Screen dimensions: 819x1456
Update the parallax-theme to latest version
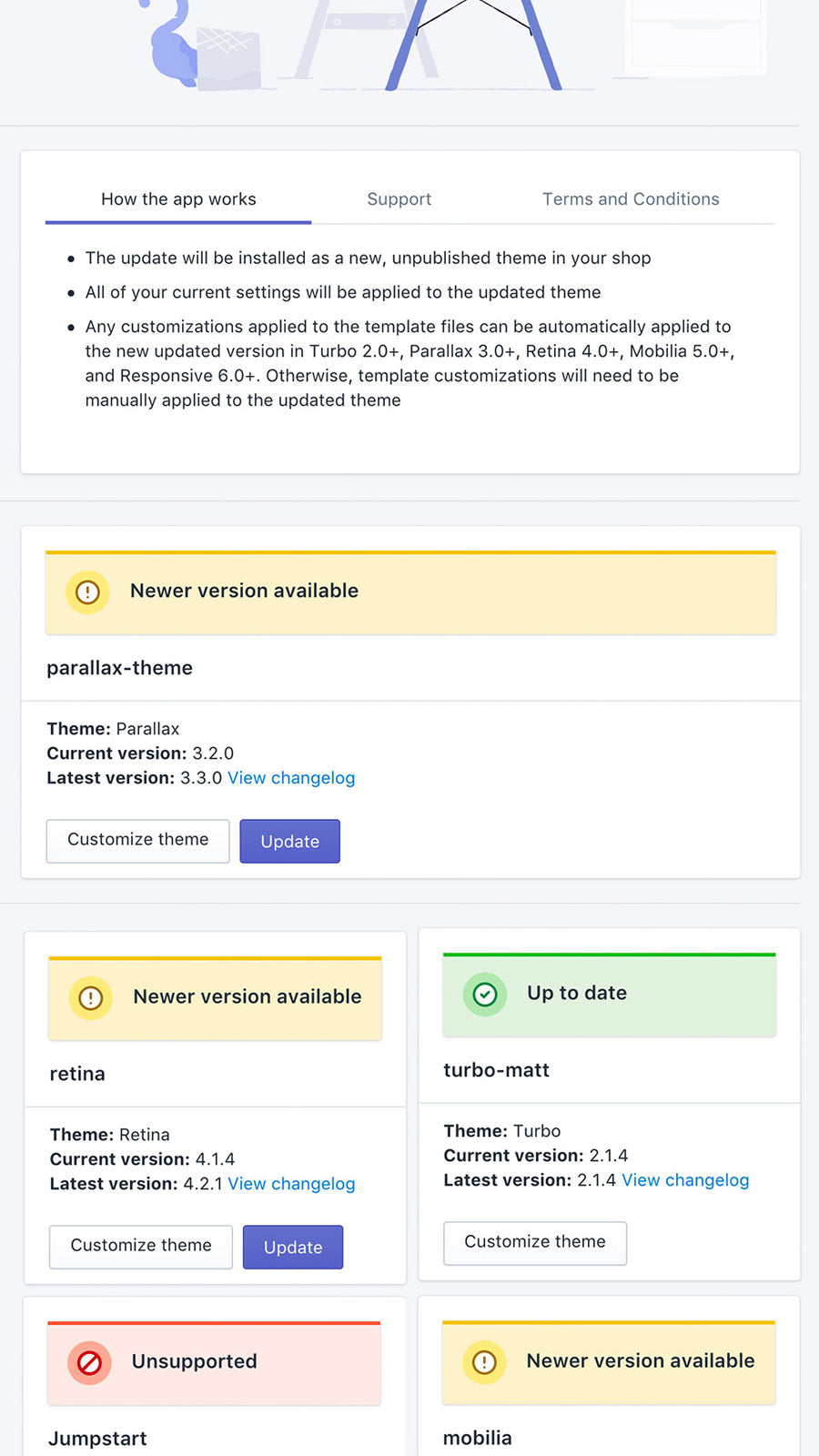289,842
